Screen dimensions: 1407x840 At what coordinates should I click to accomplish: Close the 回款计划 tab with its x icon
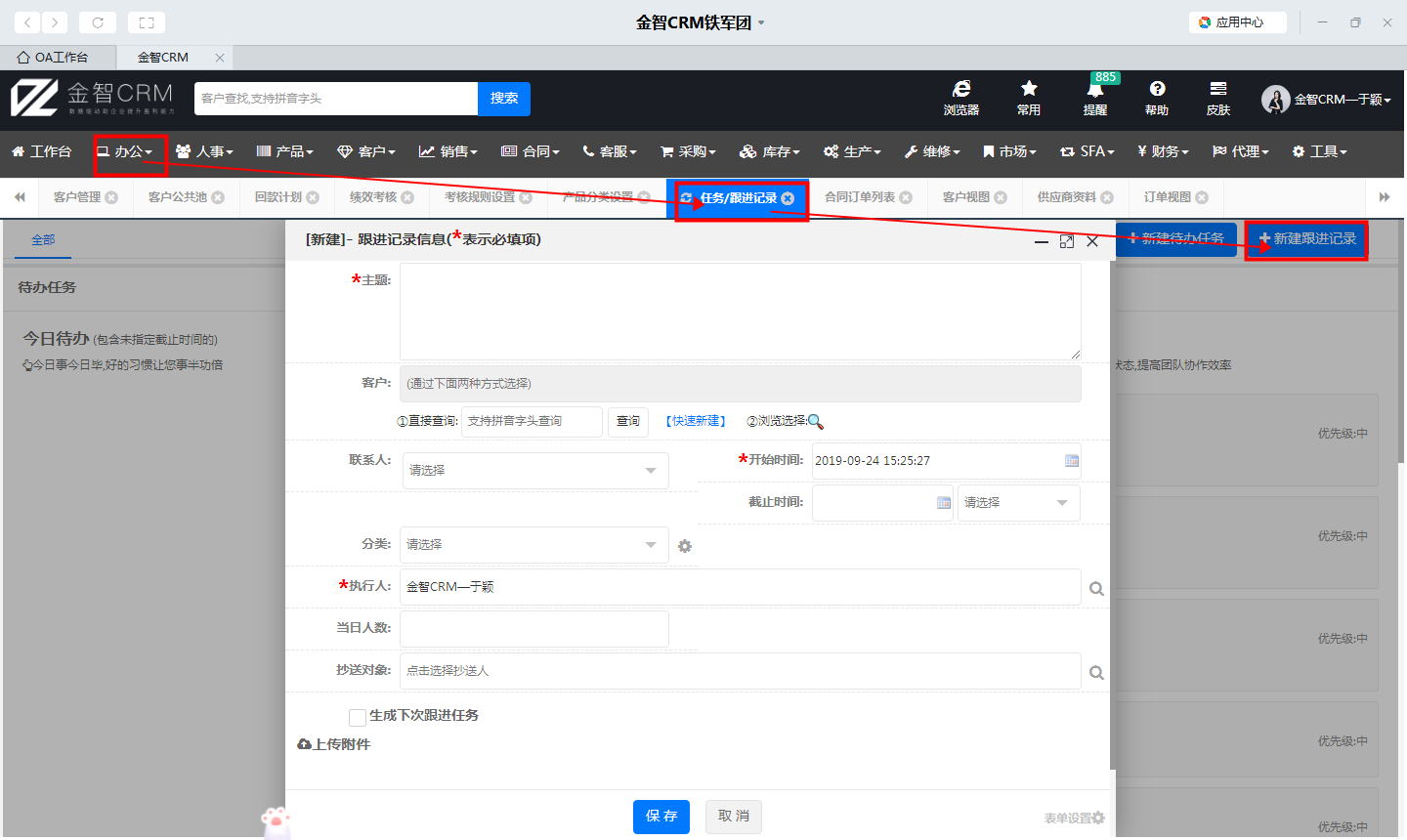click(313, 197)
